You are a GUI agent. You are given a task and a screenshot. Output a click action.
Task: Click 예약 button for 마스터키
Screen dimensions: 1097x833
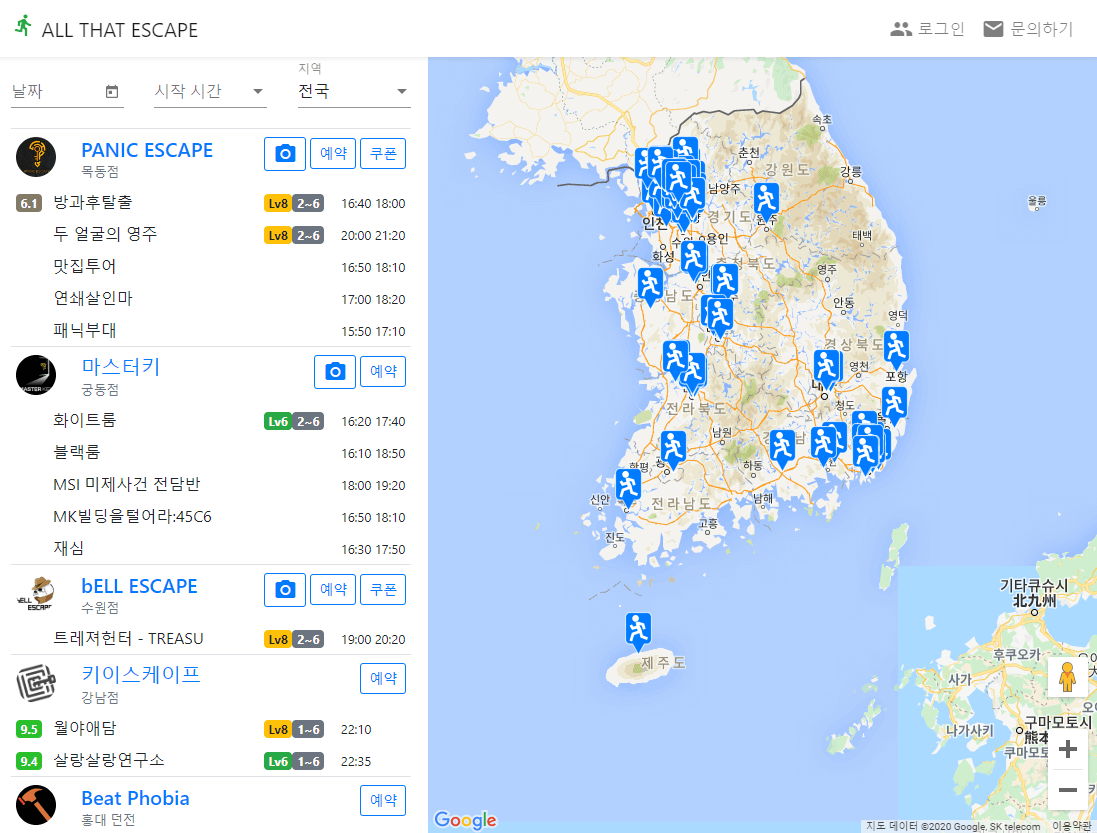point(383,371)
